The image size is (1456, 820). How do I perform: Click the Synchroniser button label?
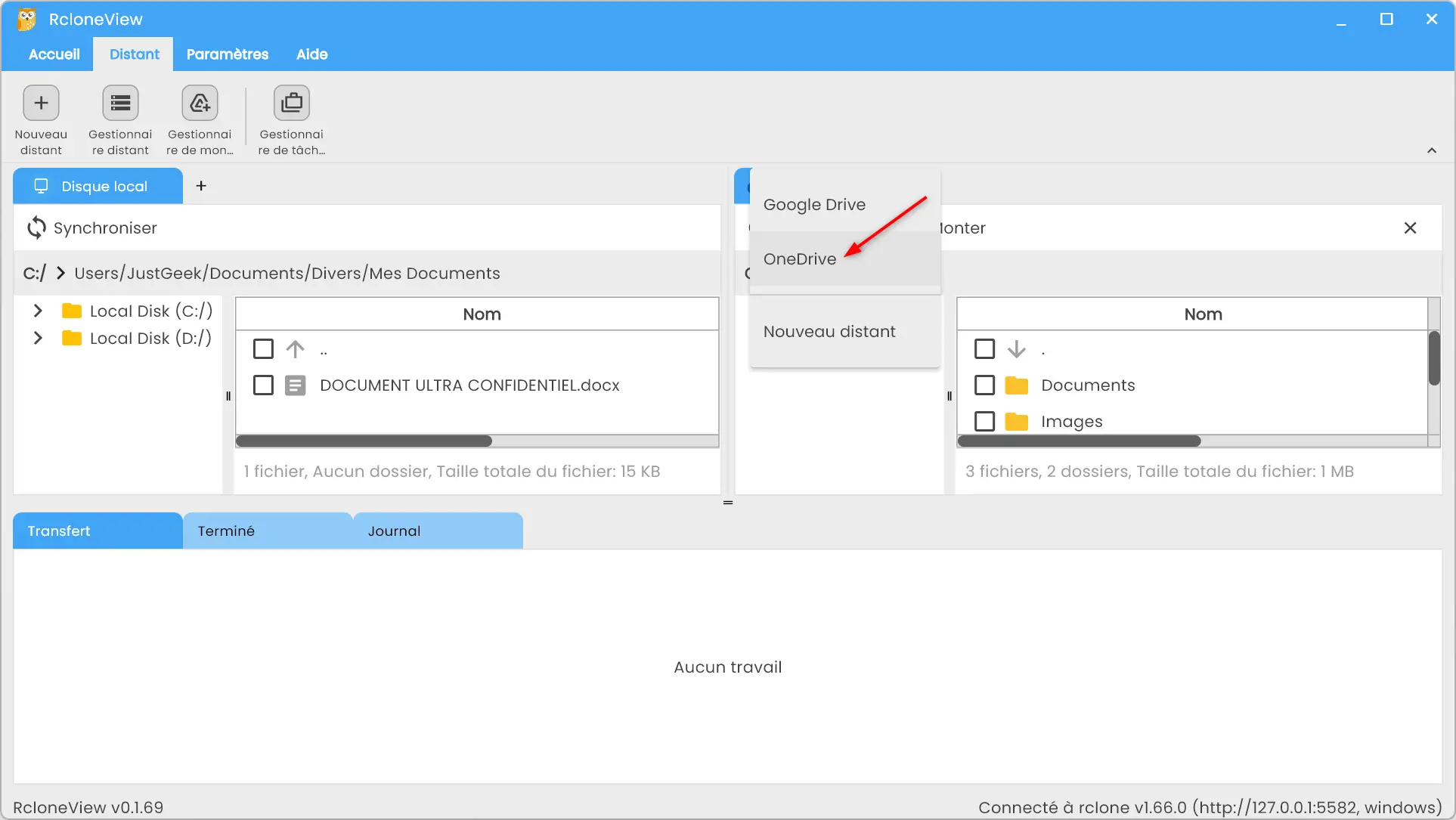105,227
